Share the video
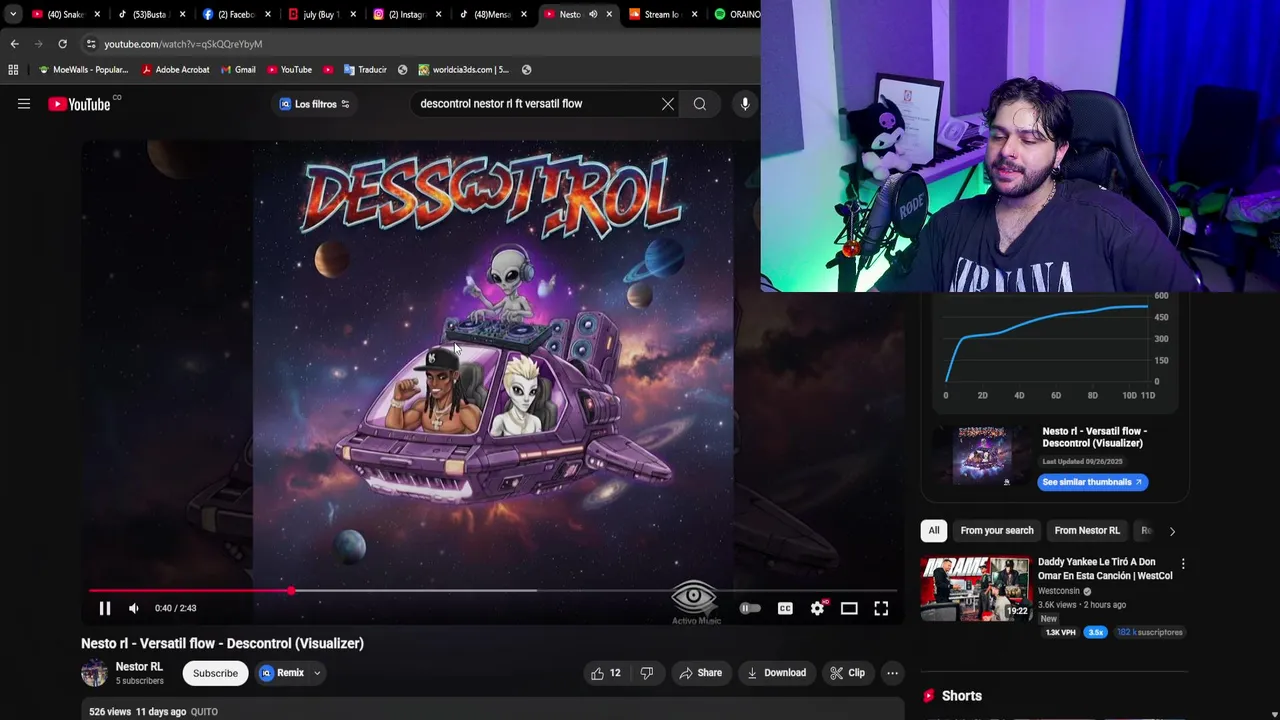The height and width of the screenshot is (720, 1280). [701, 673]
